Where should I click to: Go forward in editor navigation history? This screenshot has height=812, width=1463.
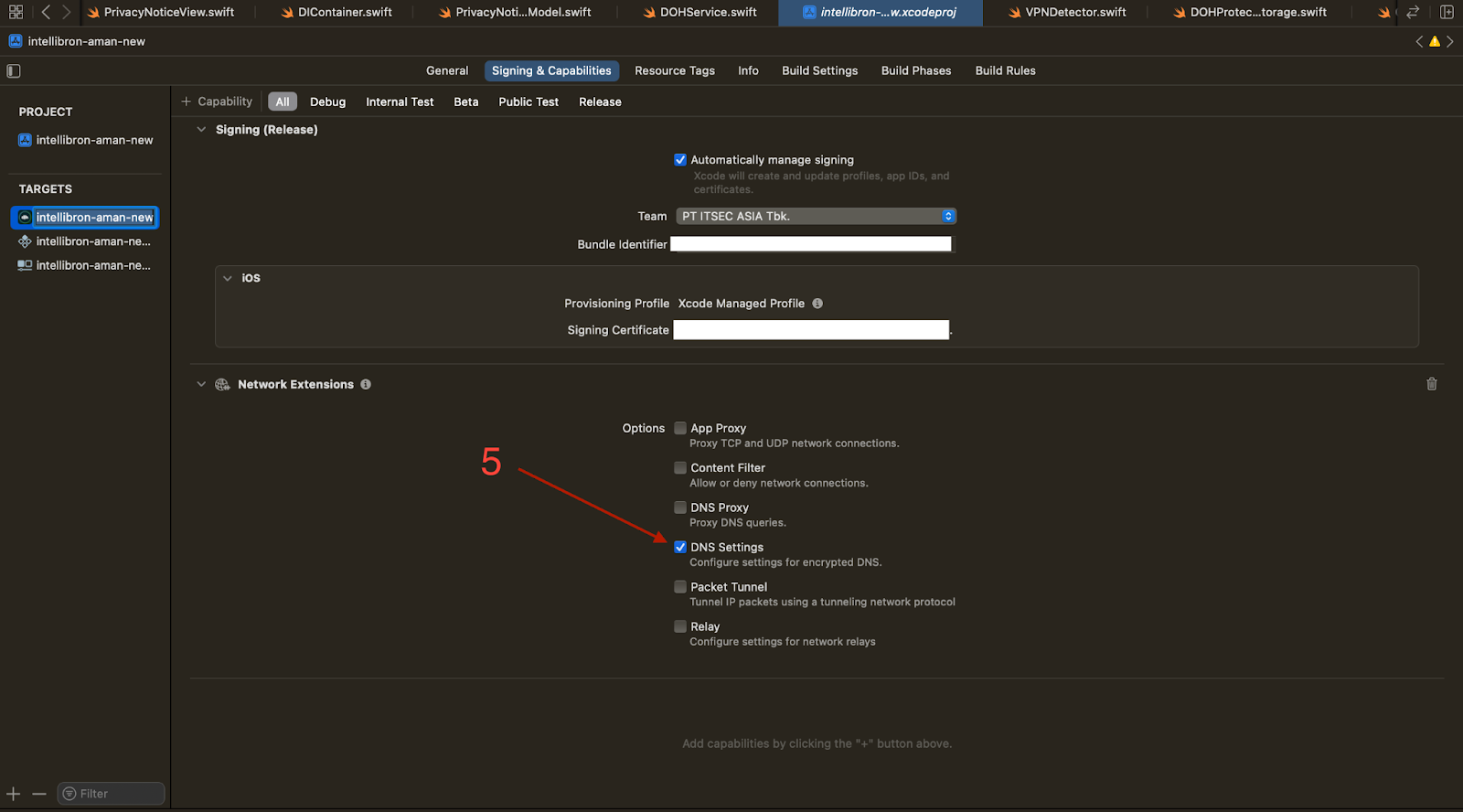tap(66, 12)
